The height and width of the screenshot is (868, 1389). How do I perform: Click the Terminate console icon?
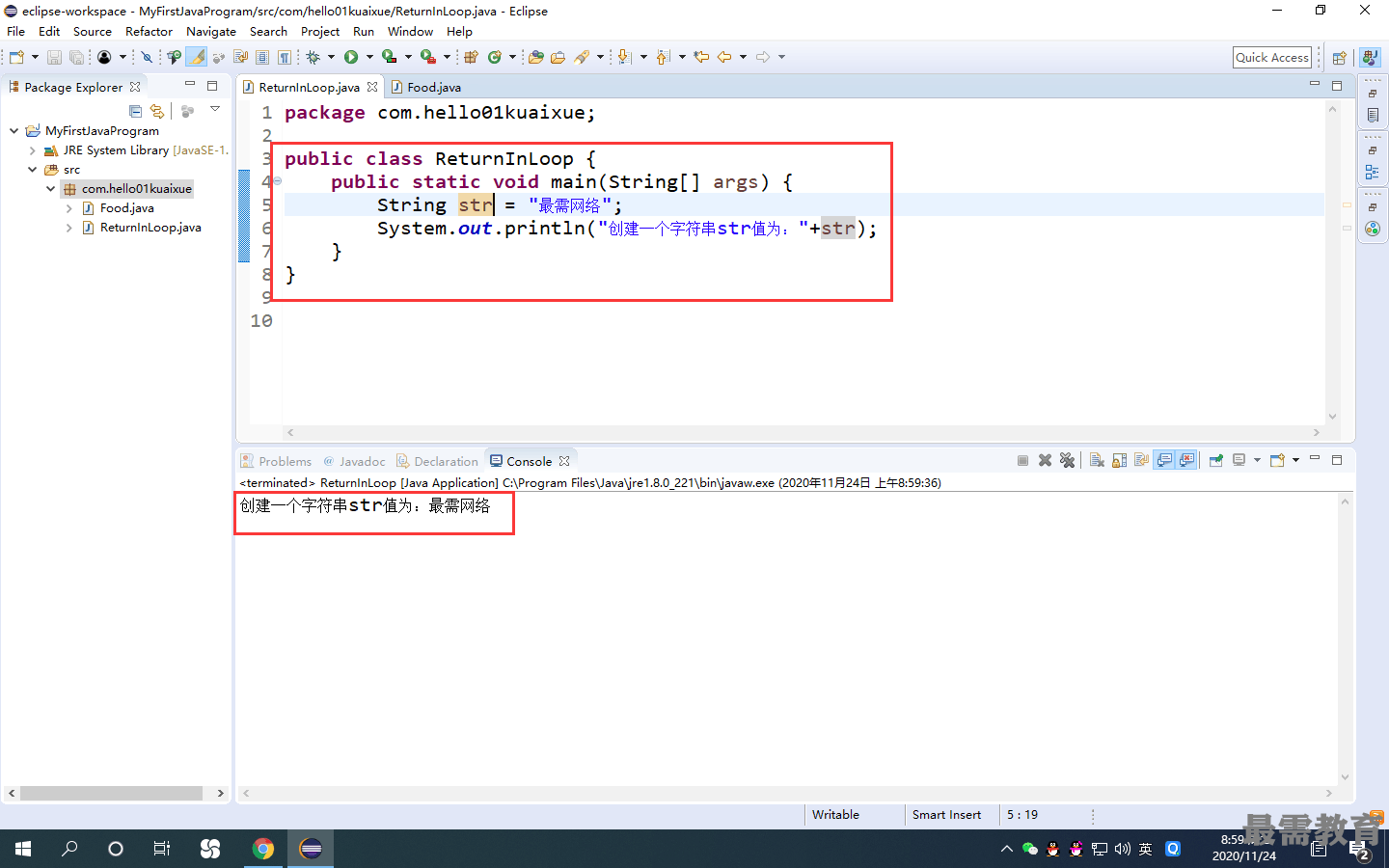(x=1022, y=460)
